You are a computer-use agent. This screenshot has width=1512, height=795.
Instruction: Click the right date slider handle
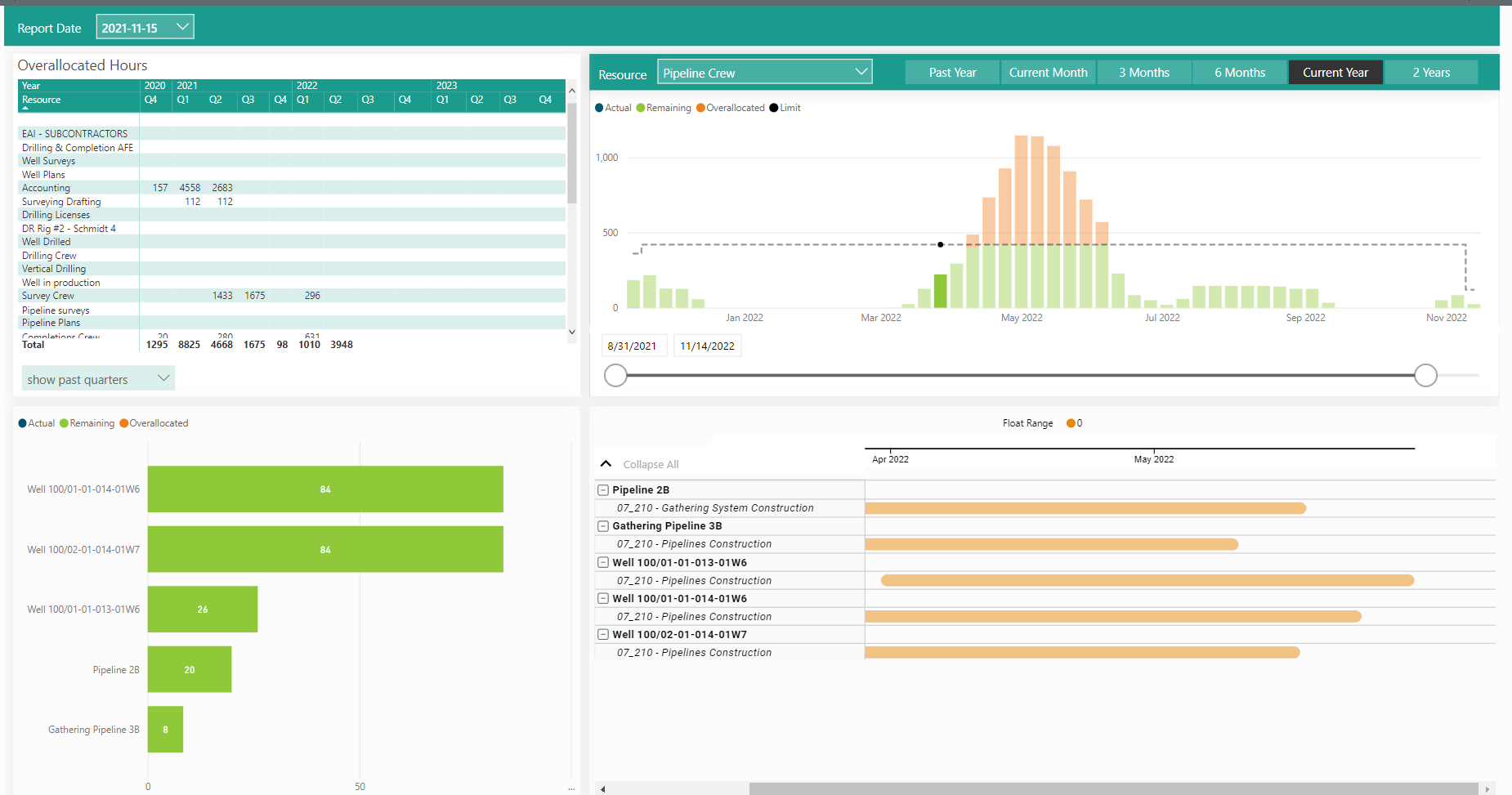point(1425,375)
